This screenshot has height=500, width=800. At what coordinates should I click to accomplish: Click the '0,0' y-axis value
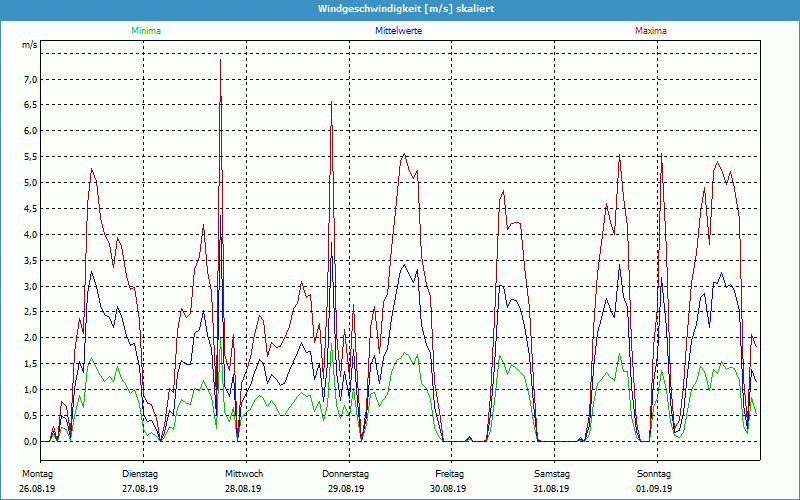point(30,441)
